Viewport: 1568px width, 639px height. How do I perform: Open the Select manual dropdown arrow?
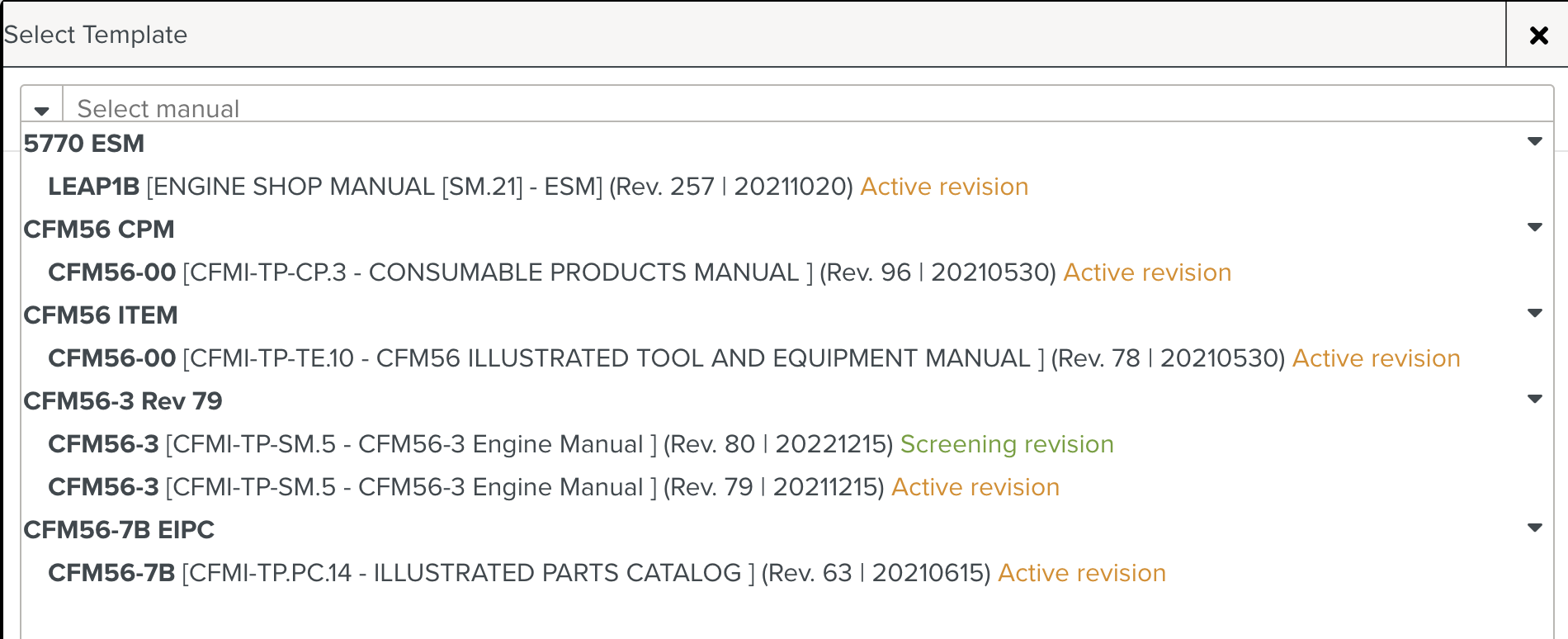tap(42, 111)
